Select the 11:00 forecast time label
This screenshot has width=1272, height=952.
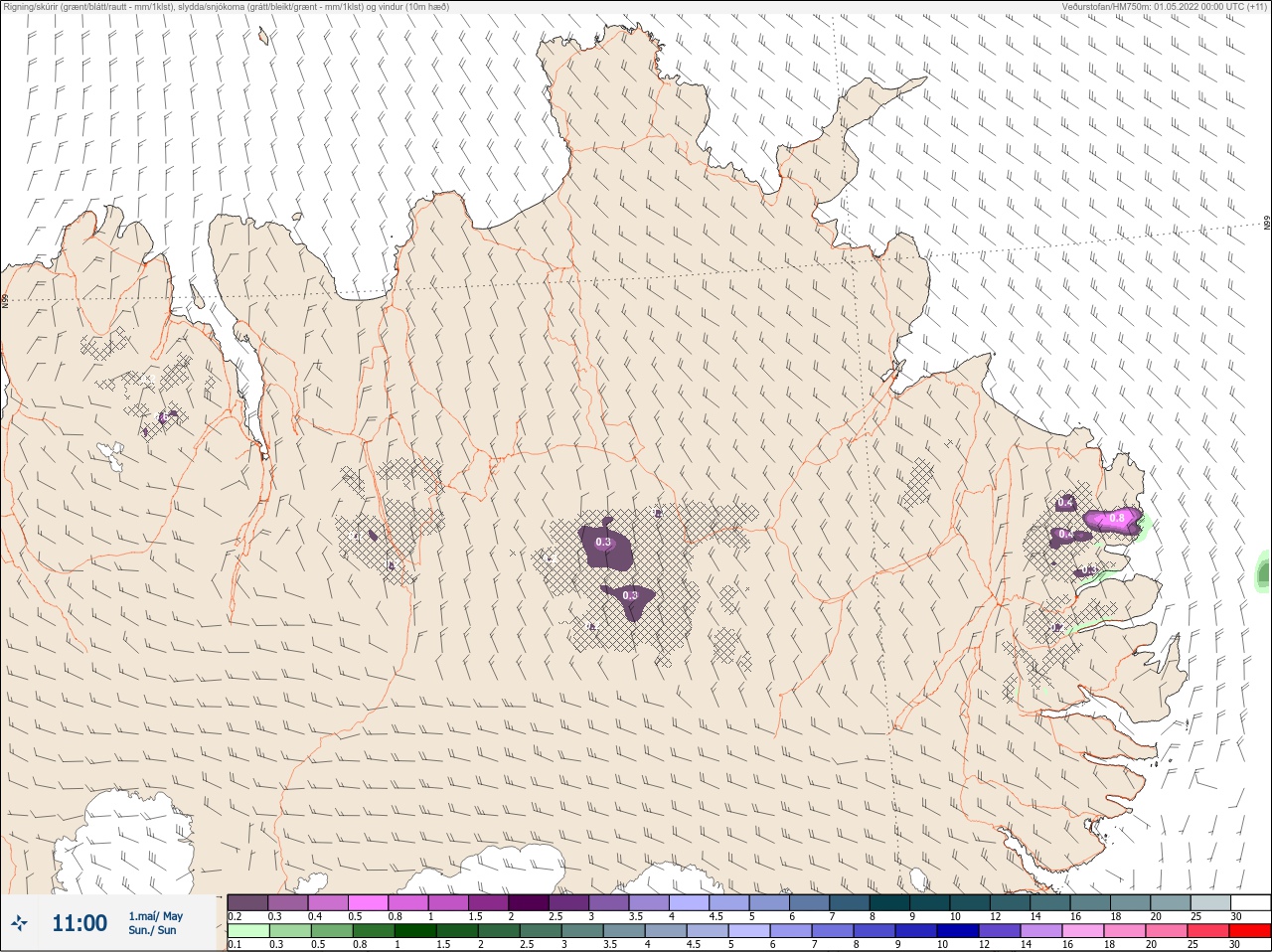coord(79,923)
